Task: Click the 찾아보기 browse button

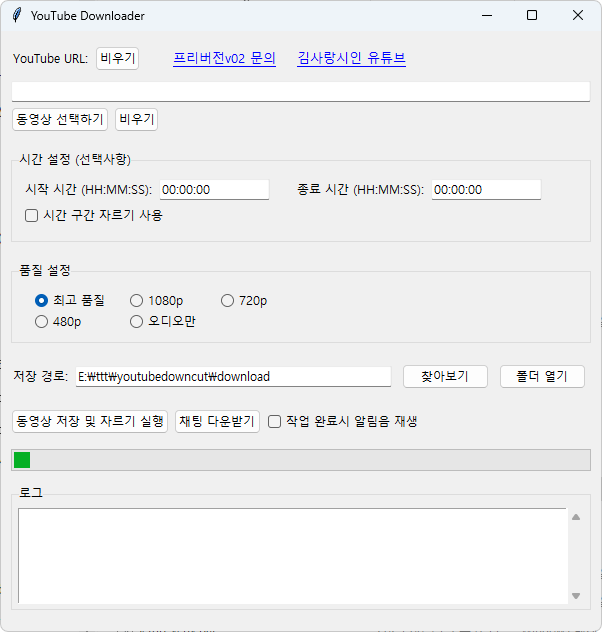Action: tap(445, 376)
